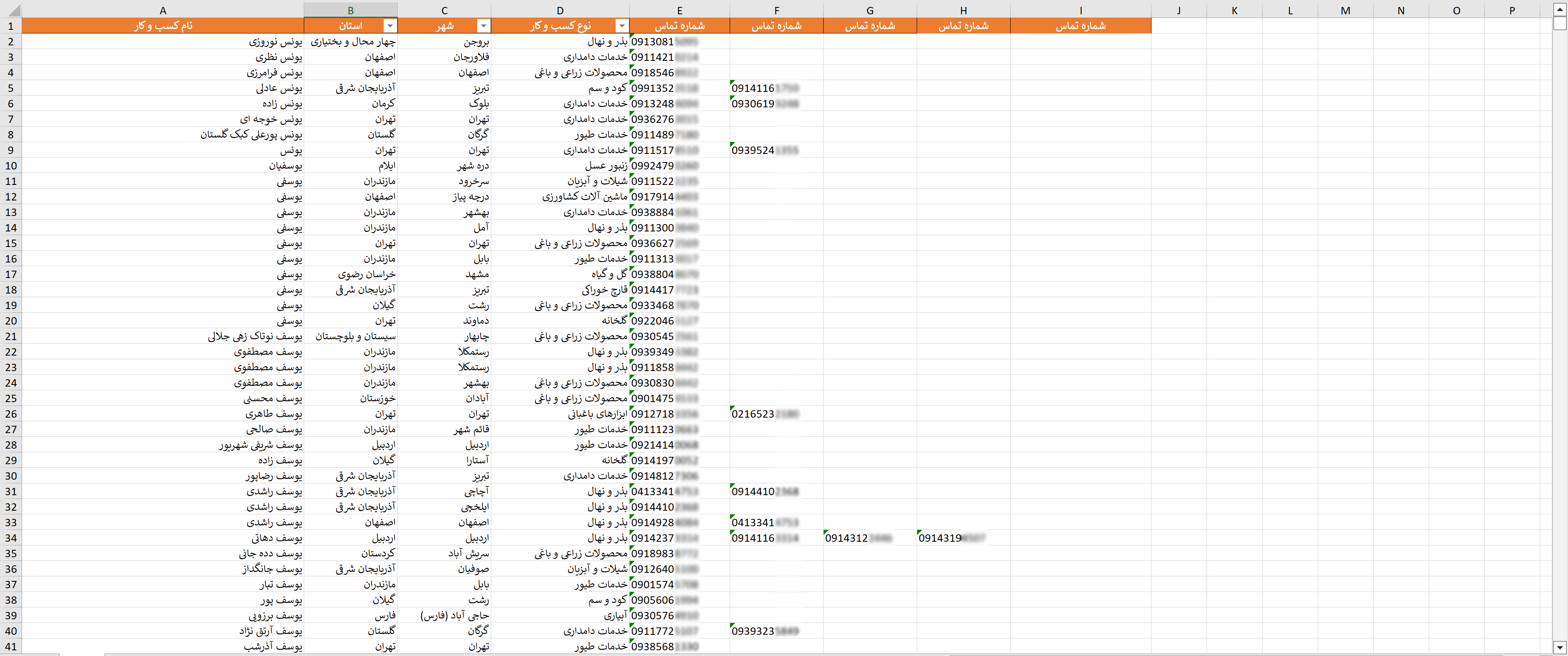Viewport: 1568px width, 656px height.
Task: Click the cell یونس نوروزی
Action: coord(163,41)
